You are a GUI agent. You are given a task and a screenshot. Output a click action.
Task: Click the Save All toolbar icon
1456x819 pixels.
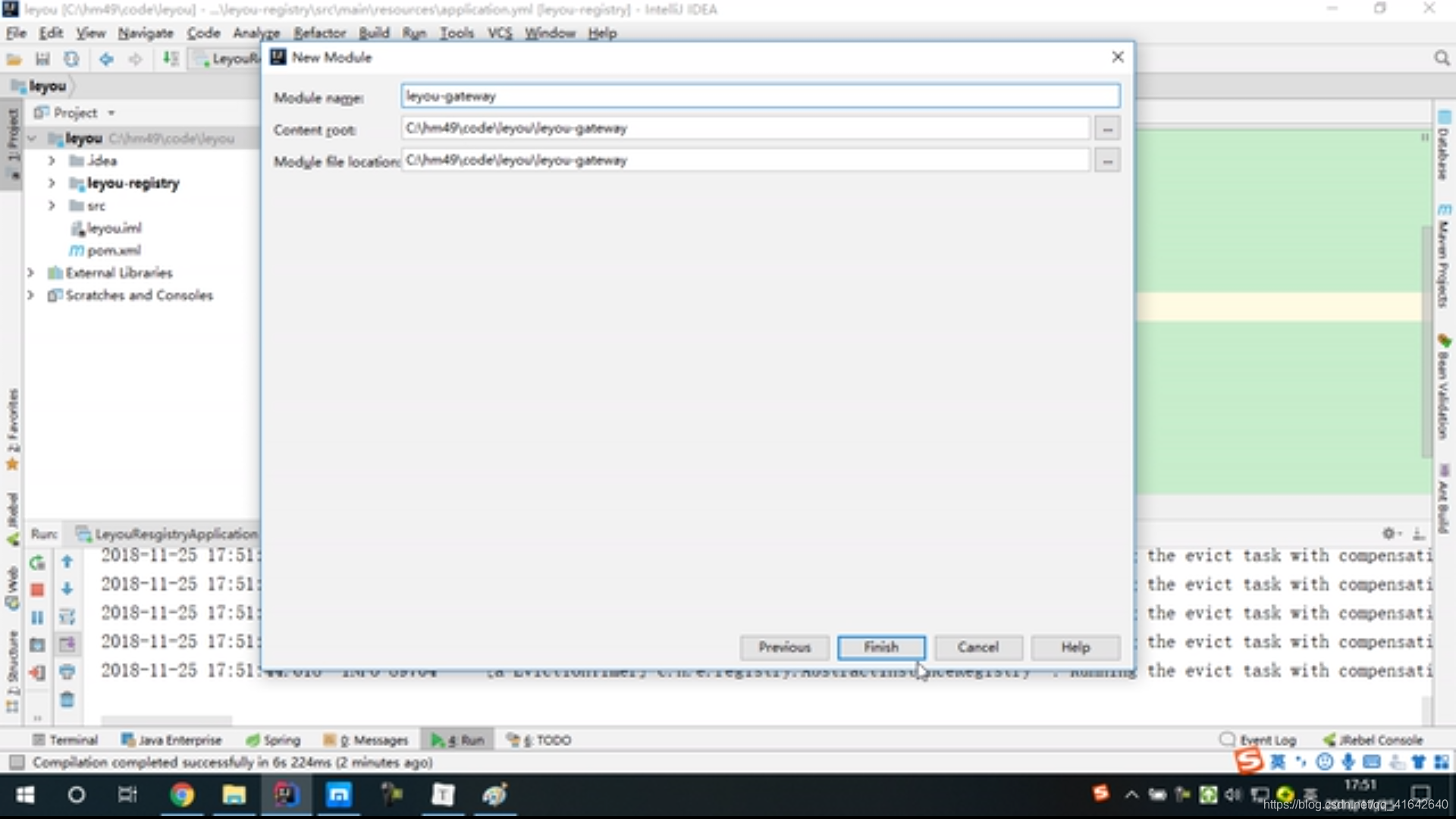(x=42, y=59)
